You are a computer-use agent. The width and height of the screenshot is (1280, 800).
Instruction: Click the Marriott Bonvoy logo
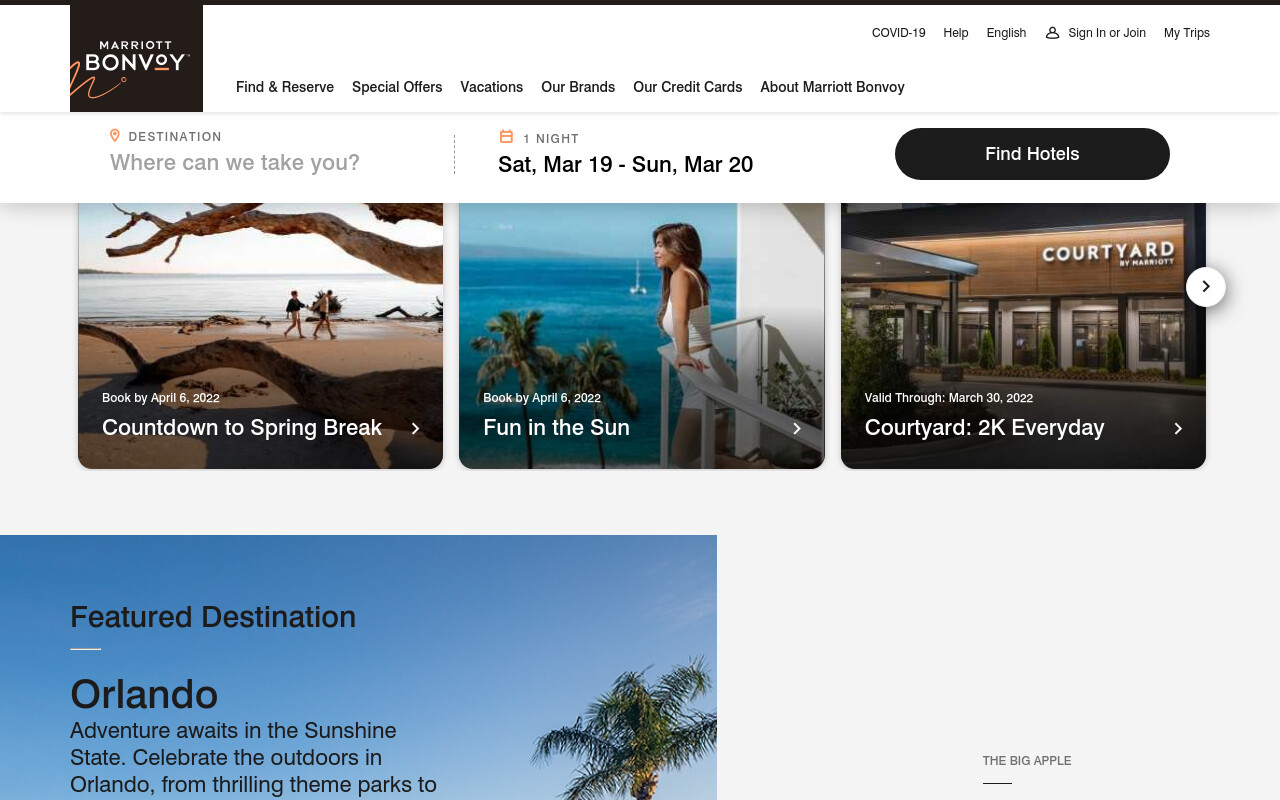136,58
